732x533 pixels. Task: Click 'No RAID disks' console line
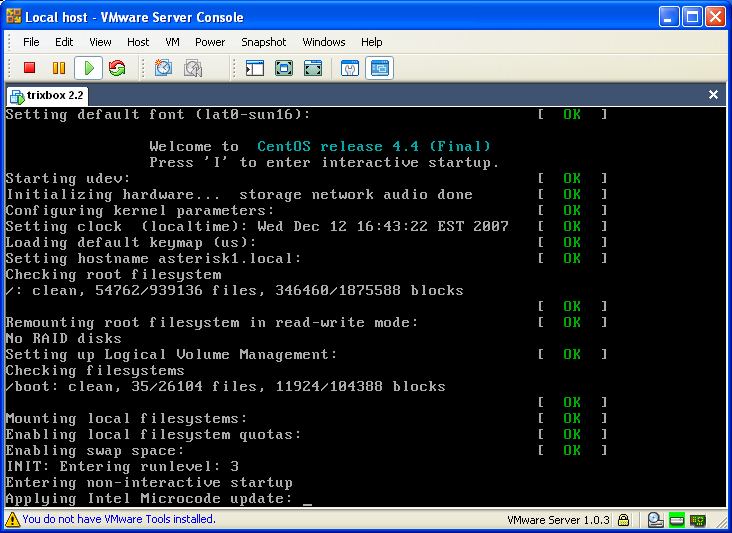(63, 338)
